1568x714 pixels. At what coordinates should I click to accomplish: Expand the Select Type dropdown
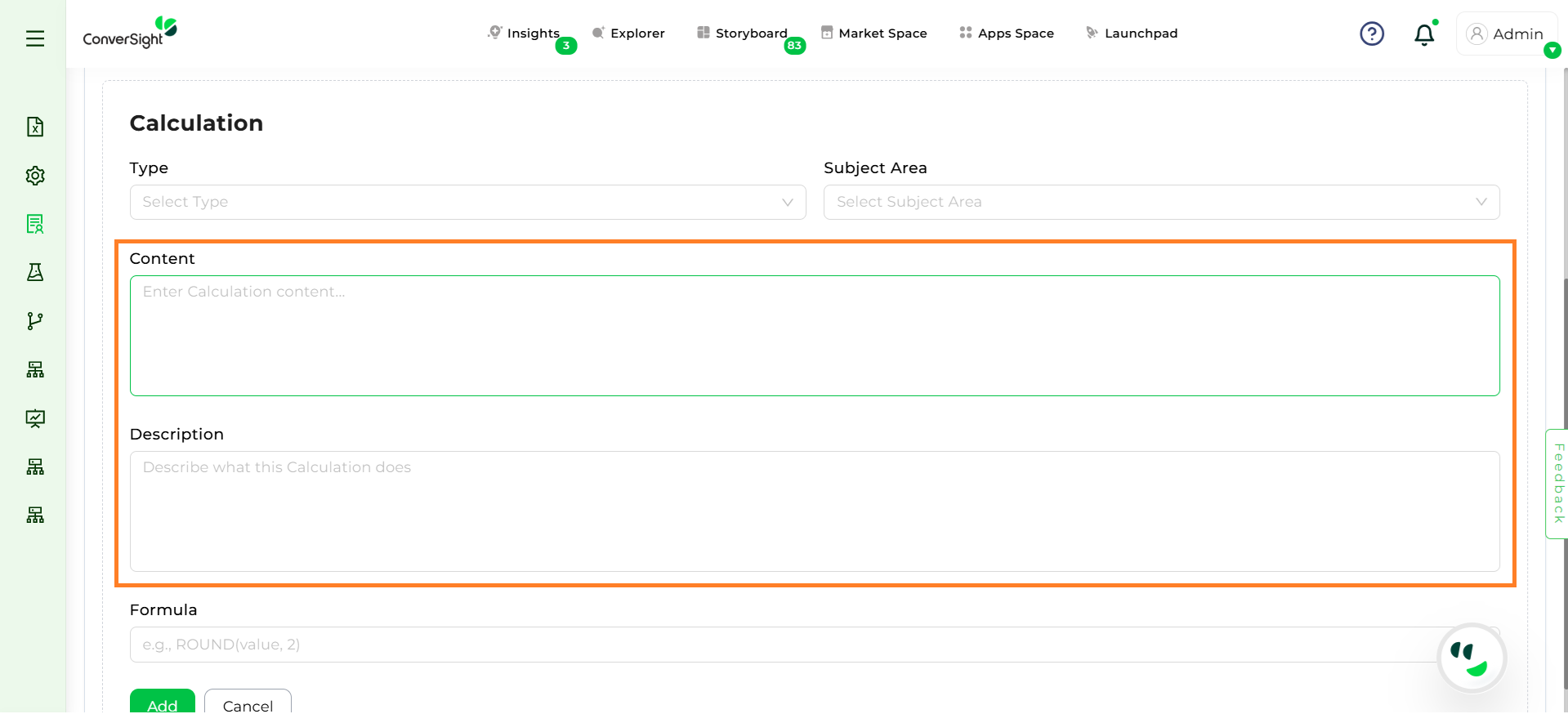click(x=467, y=202)
